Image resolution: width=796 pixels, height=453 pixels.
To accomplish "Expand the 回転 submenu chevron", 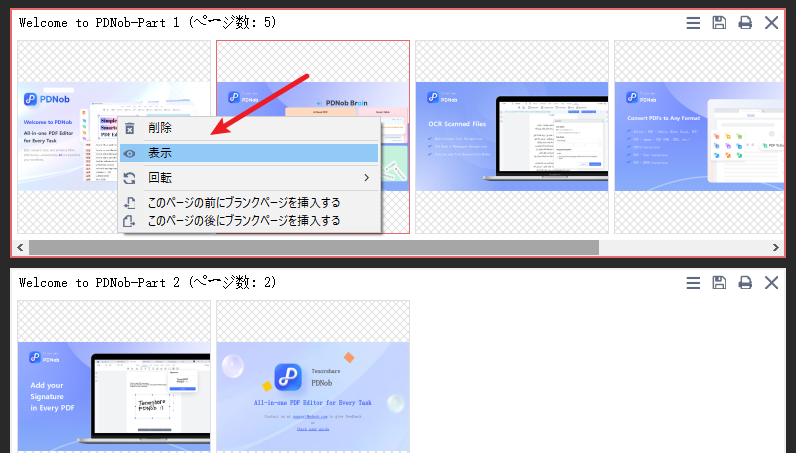I will pos(367,178).
